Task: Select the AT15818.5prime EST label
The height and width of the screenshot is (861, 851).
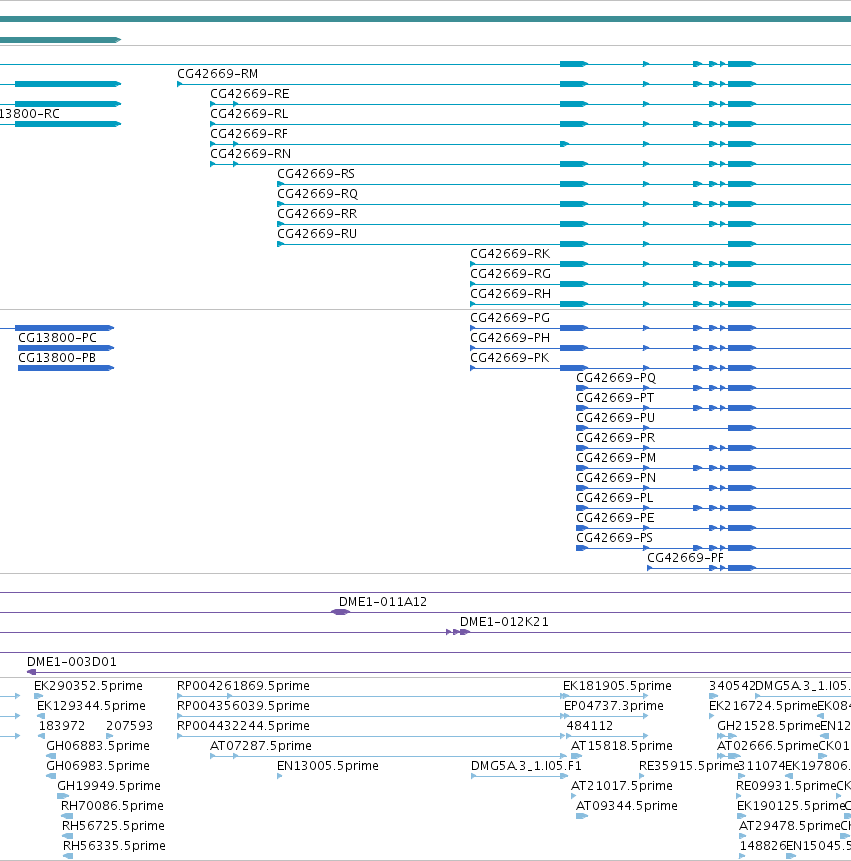Action: 622,746
